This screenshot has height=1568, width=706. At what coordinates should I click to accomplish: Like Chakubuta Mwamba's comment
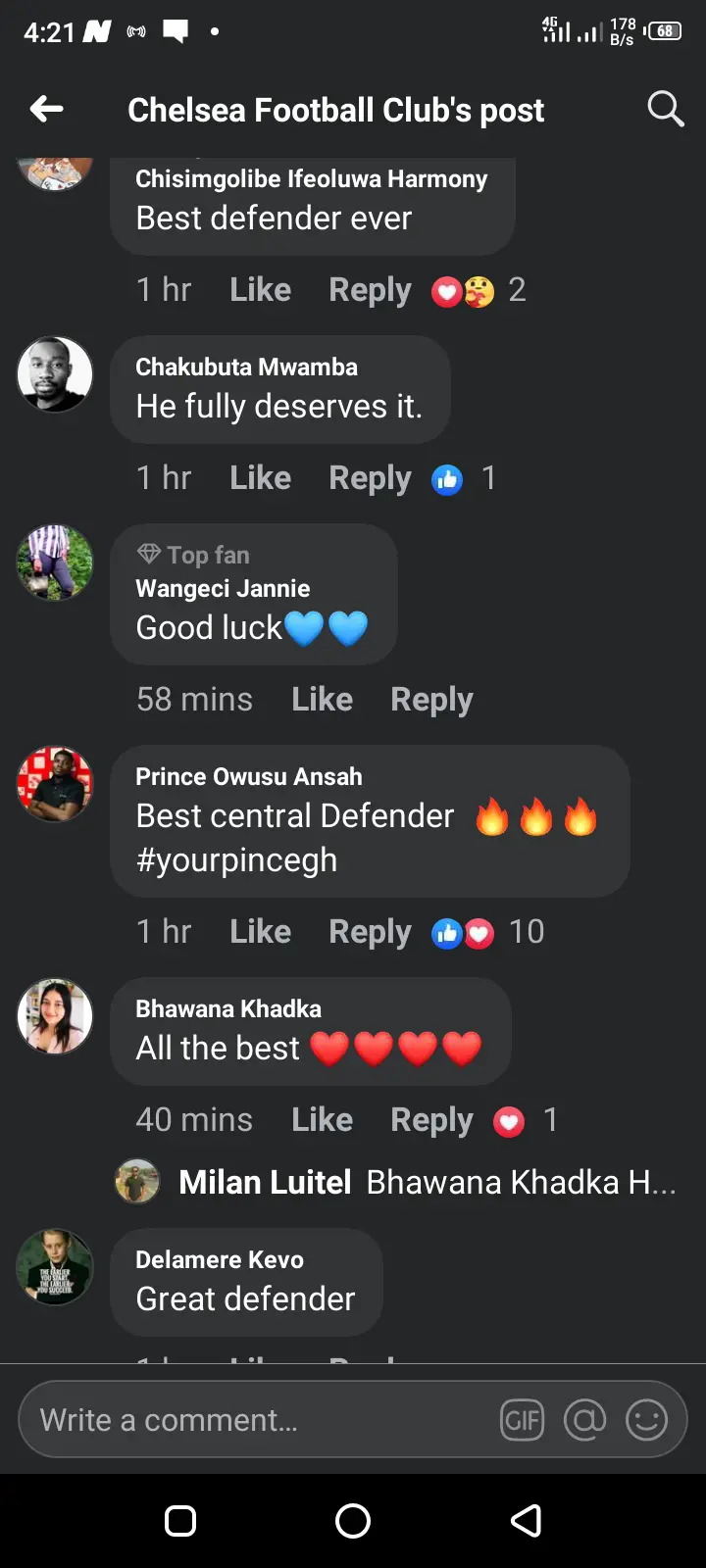tap(260, 478)
